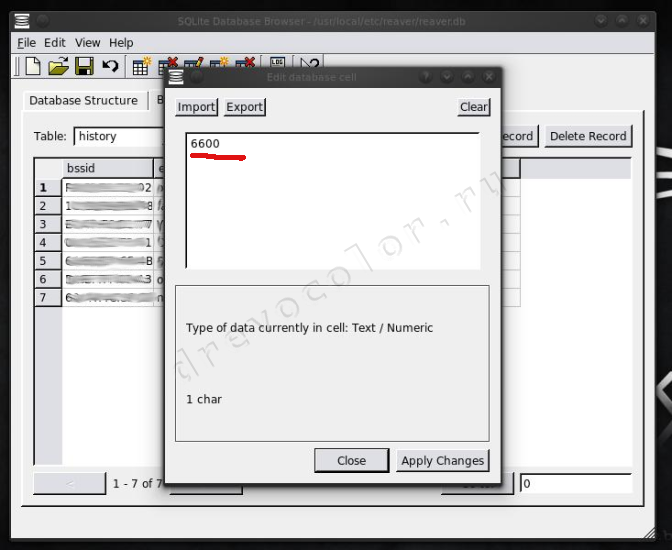Click the 'Table:' label
Image resolution: width=672 pixels, height=550 pixels.
coord(50,136)
